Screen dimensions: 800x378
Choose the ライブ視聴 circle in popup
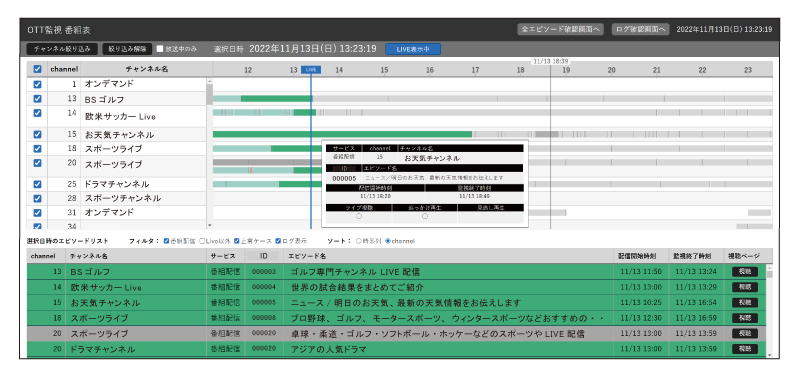(359, 216)
